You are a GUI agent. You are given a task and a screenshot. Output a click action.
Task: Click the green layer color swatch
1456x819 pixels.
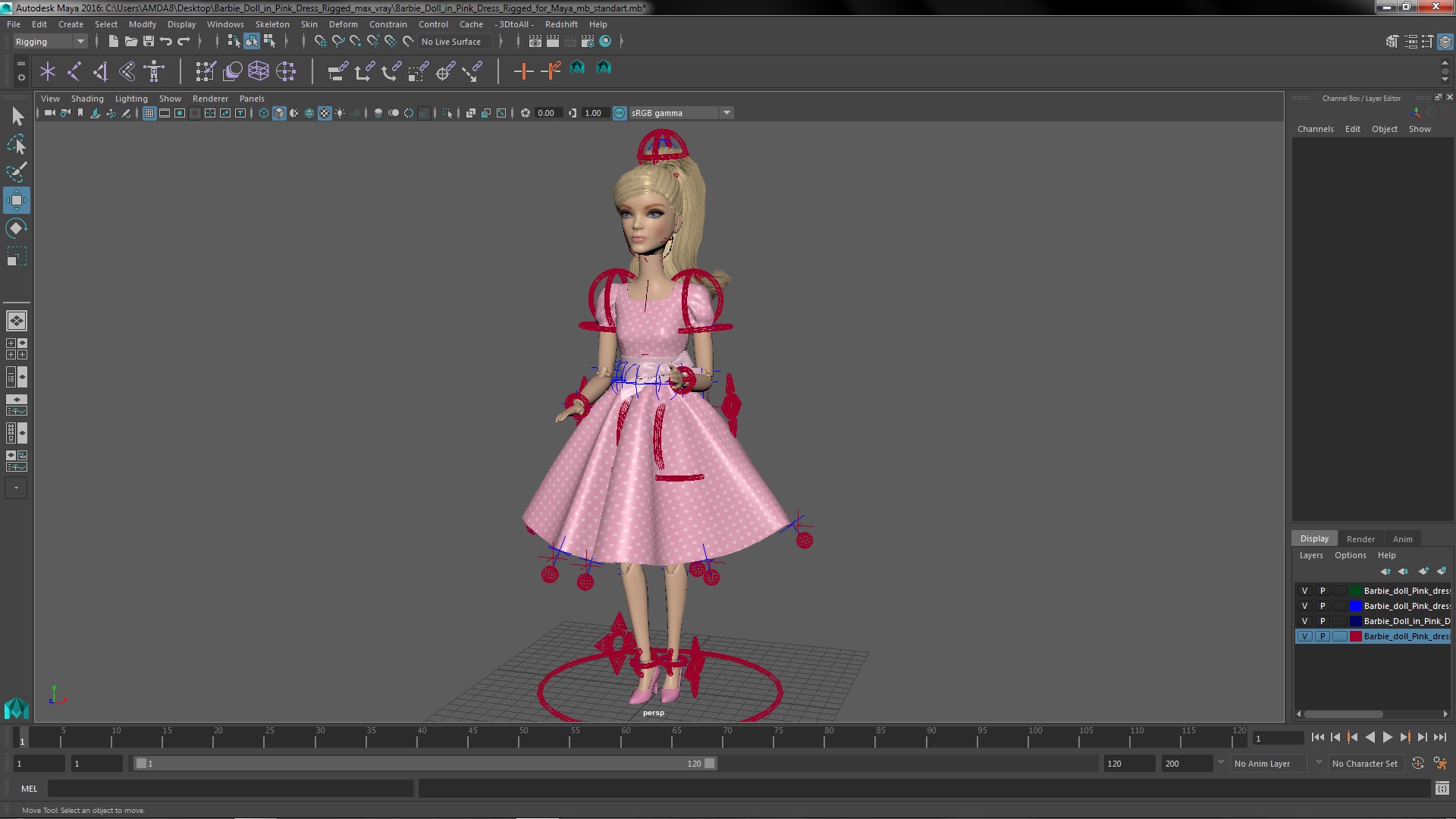click(1355, 591)
